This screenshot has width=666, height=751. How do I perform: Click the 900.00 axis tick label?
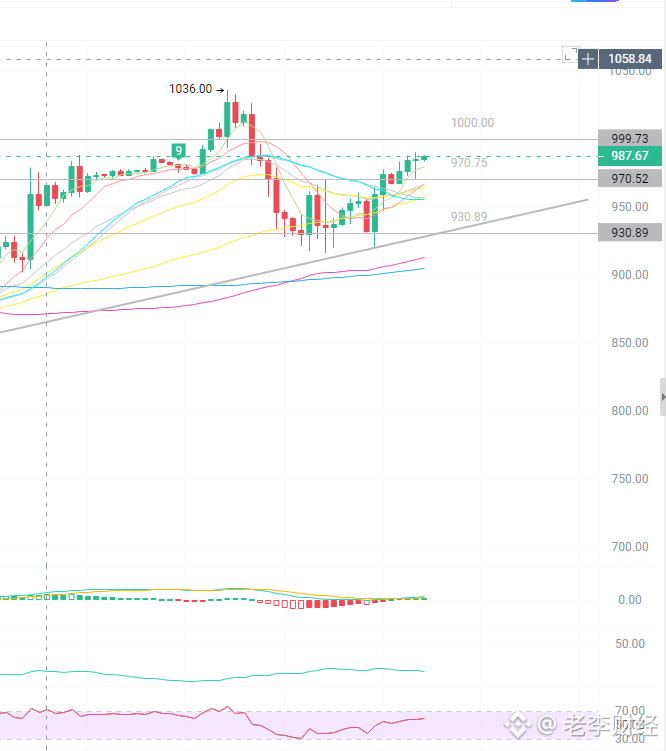click(630, 275)
